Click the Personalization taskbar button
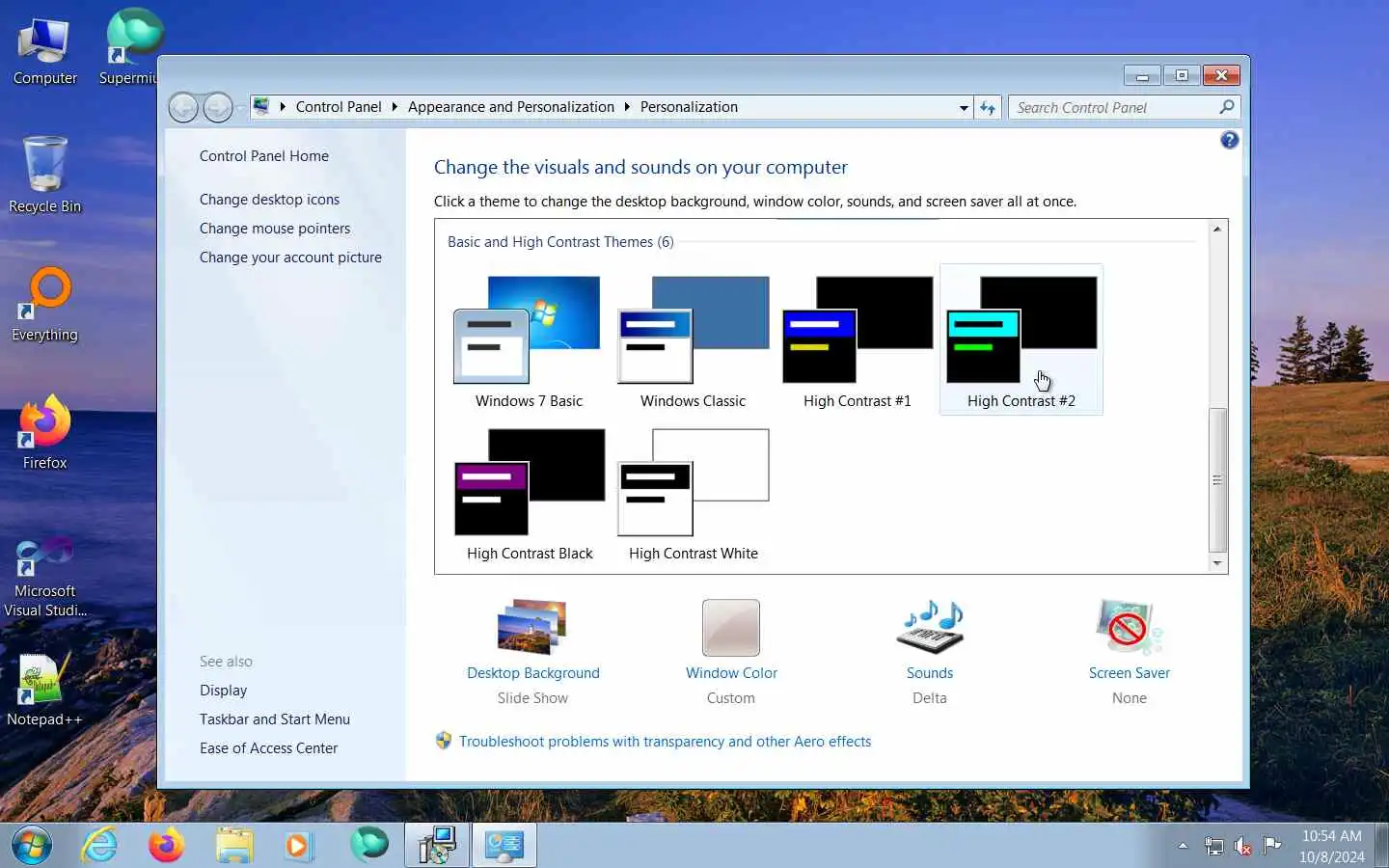The image size is (1389, 868). pyautogui.click(x=504, y=846)
